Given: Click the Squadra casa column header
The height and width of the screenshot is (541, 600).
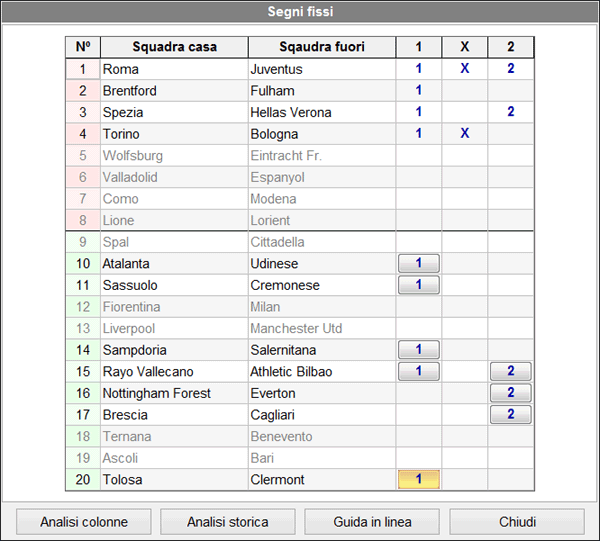Looking at the screenshot, I should point(173,47).
